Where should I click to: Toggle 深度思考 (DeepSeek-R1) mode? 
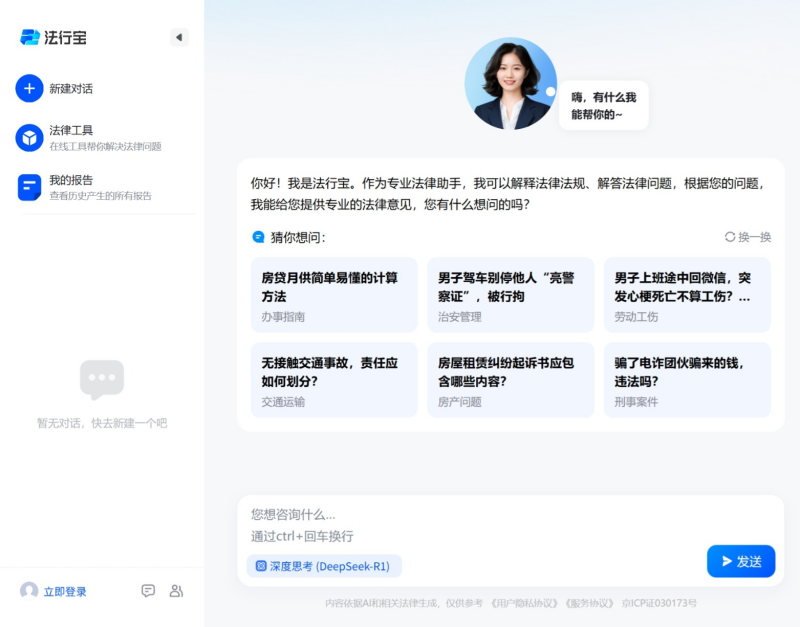click(x=324, y=566)
